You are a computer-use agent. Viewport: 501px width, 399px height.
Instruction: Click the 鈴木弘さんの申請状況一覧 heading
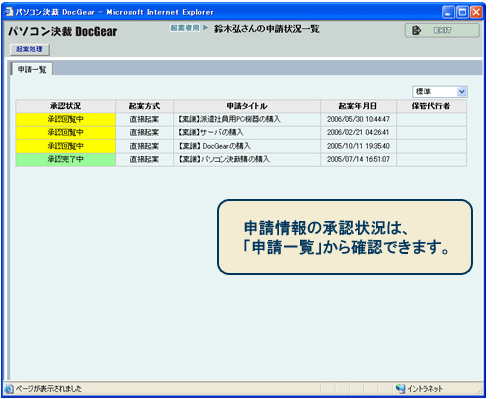click(267, 29)
